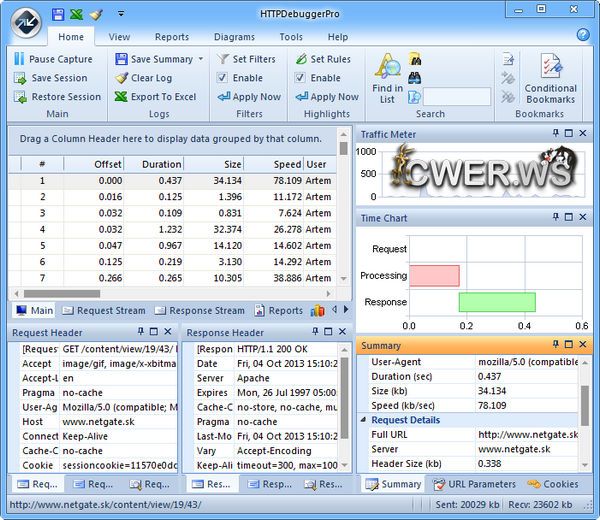Viewport: 600px width, 520px height.
Task: Open Set Filters dialog
Action: (x=246, y=59)
